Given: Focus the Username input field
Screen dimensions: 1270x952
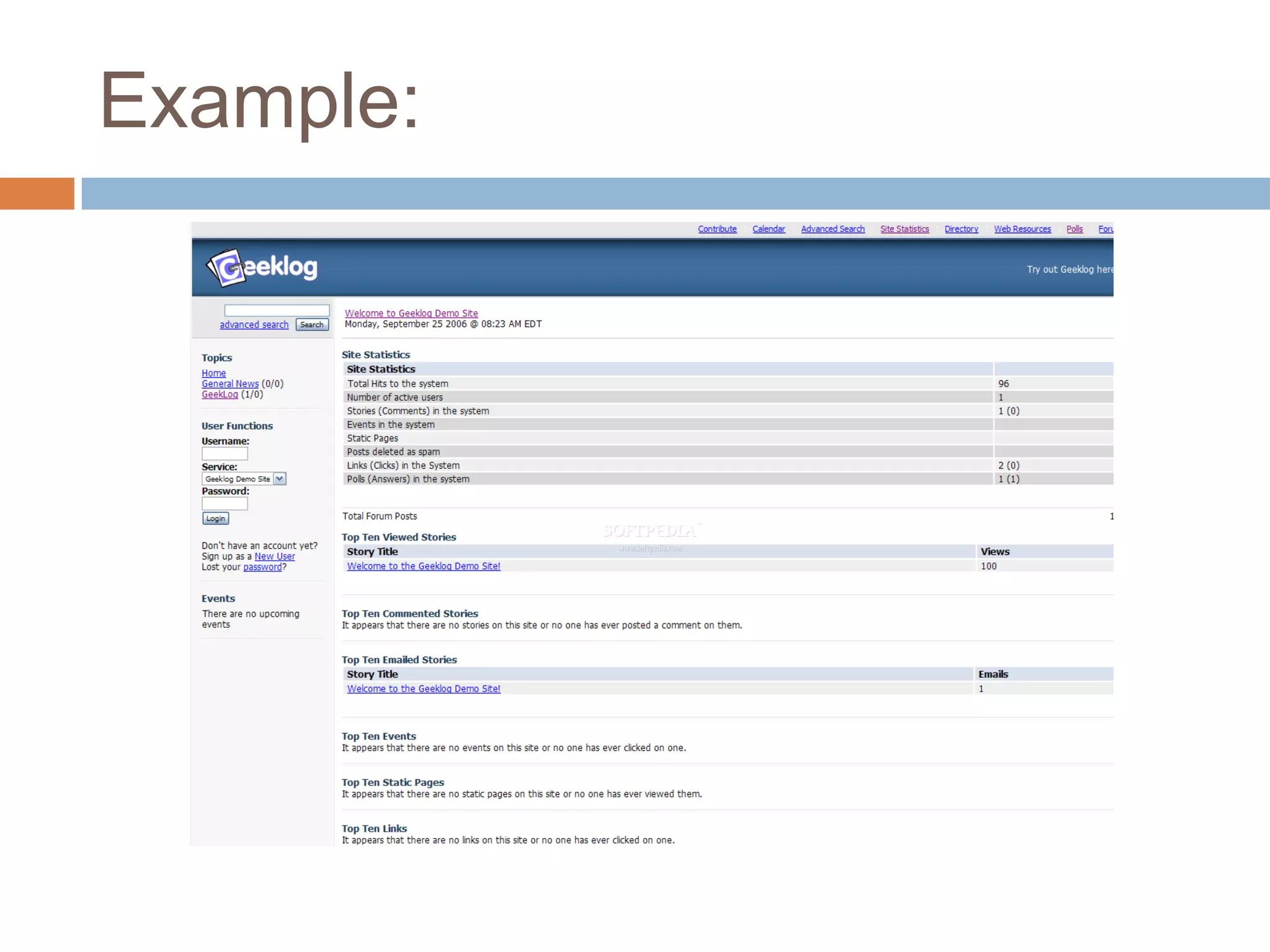Looking at the screenshot, I should click(224, 454).
